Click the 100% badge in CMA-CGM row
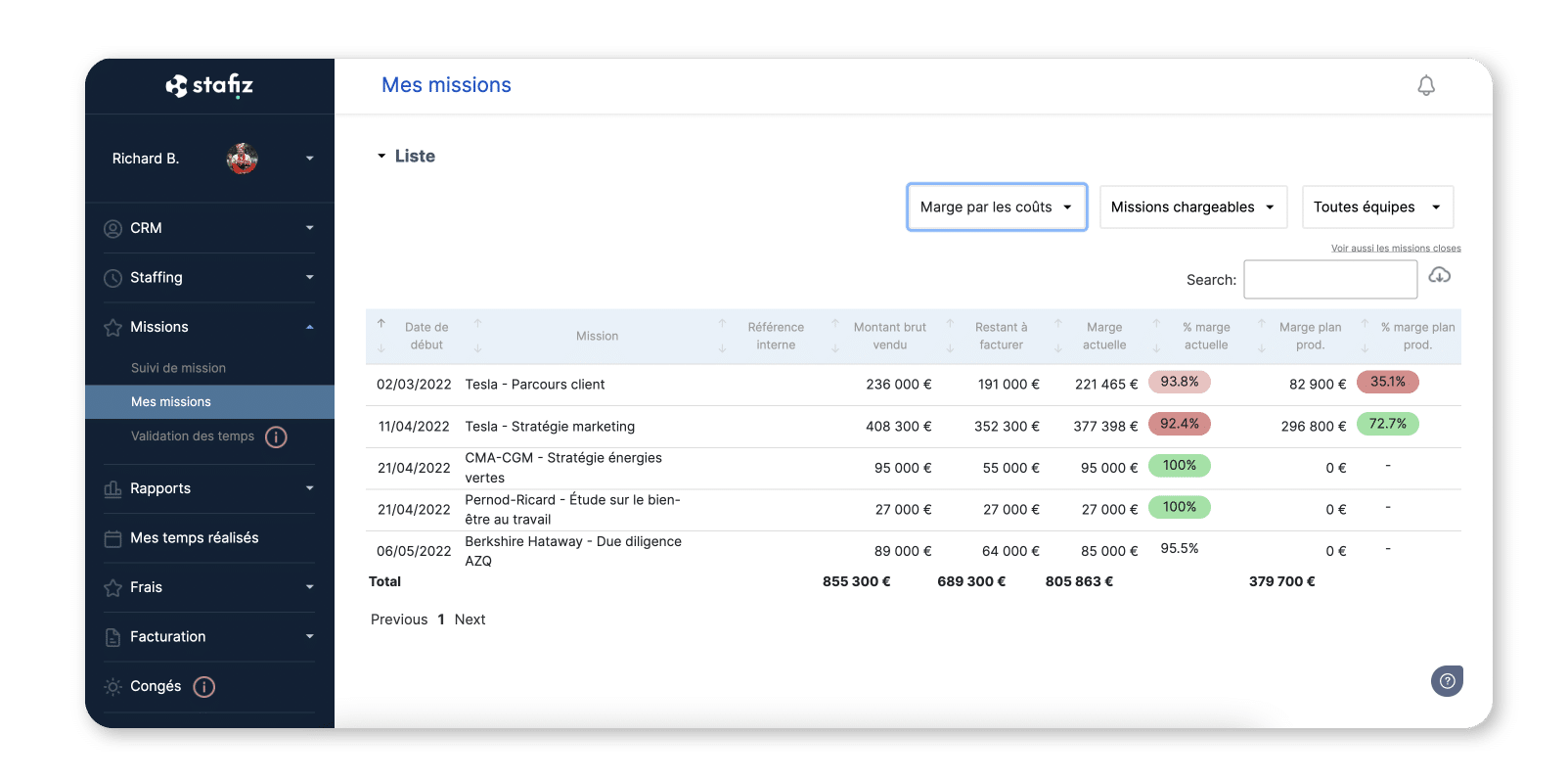 click(1180, 466)
